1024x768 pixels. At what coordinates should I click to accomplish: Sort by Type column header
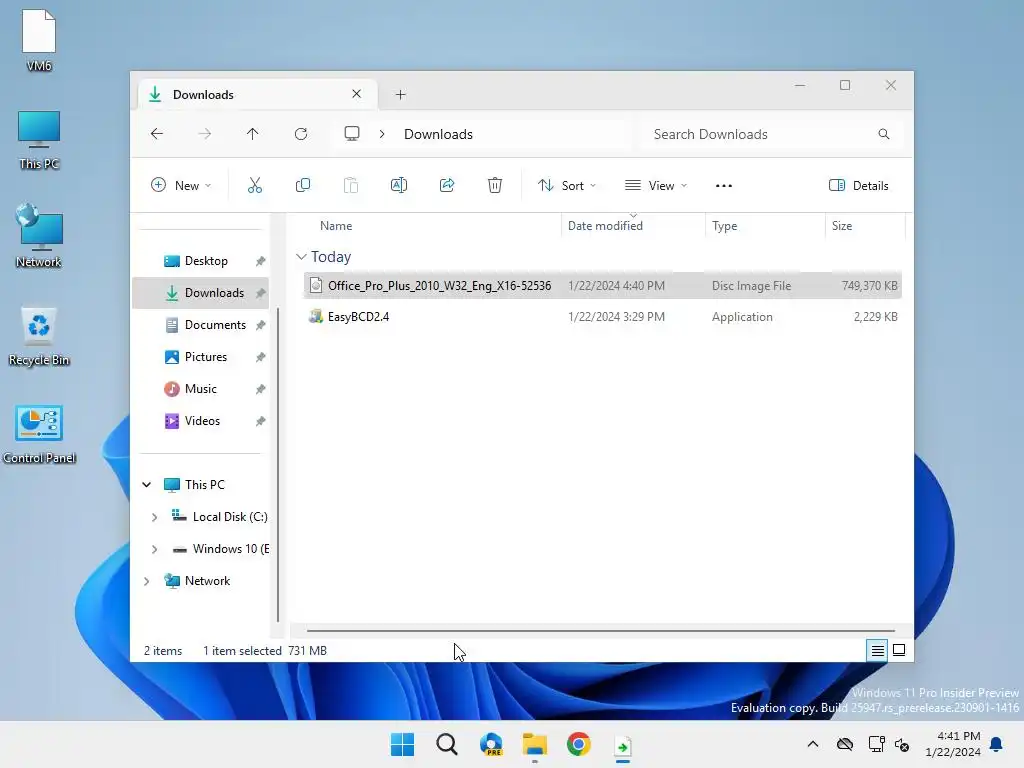pos(724,225)
